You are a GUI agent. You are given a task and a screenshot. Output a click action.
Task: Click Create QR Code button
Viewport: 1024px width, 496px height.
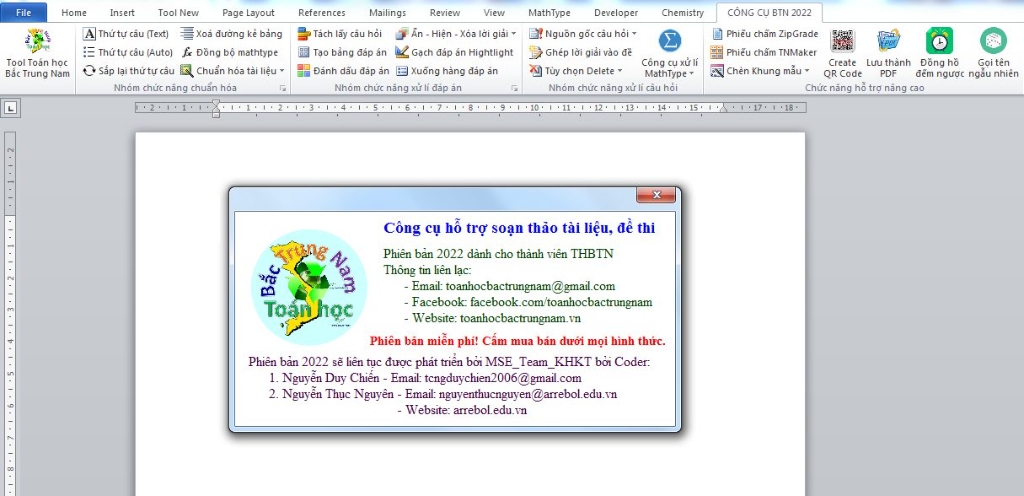(842, 54)
